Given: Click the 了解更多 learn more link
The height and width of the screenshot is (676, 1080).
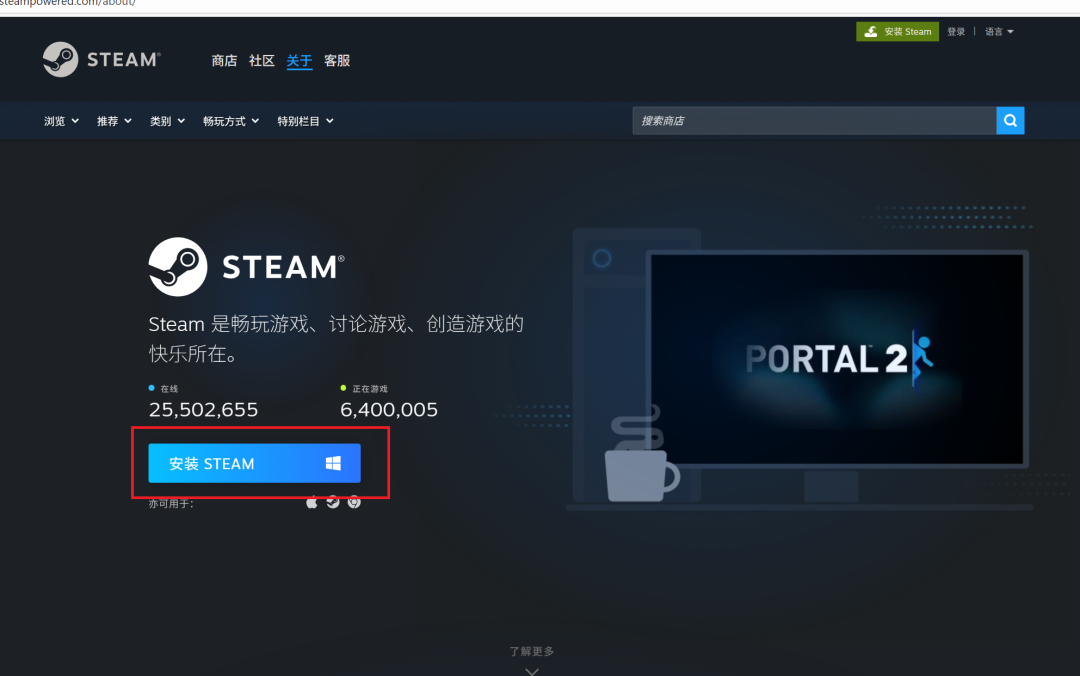Looking at the screenshot, I should click(531, 651).
